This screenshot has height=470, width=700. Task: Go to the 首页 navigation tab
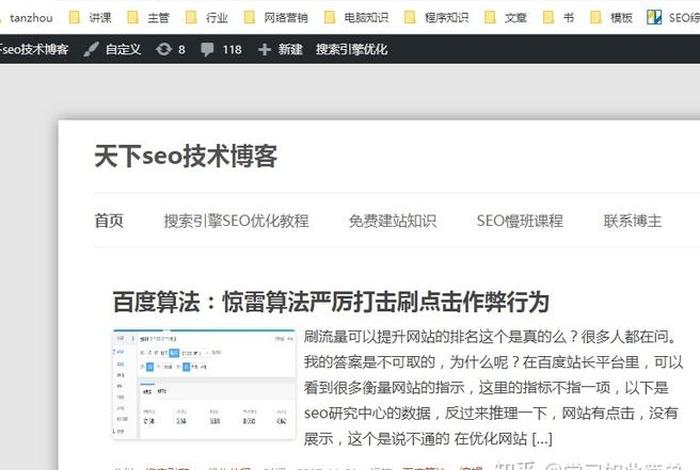[x=109, y=220]
